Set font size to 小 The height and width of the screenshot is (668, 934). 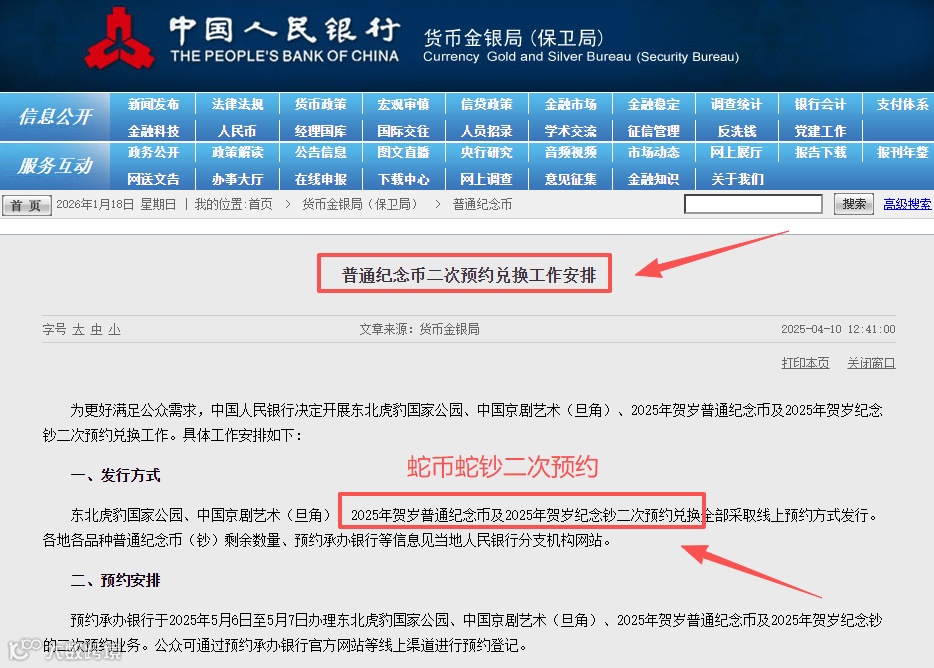point(114,330)
